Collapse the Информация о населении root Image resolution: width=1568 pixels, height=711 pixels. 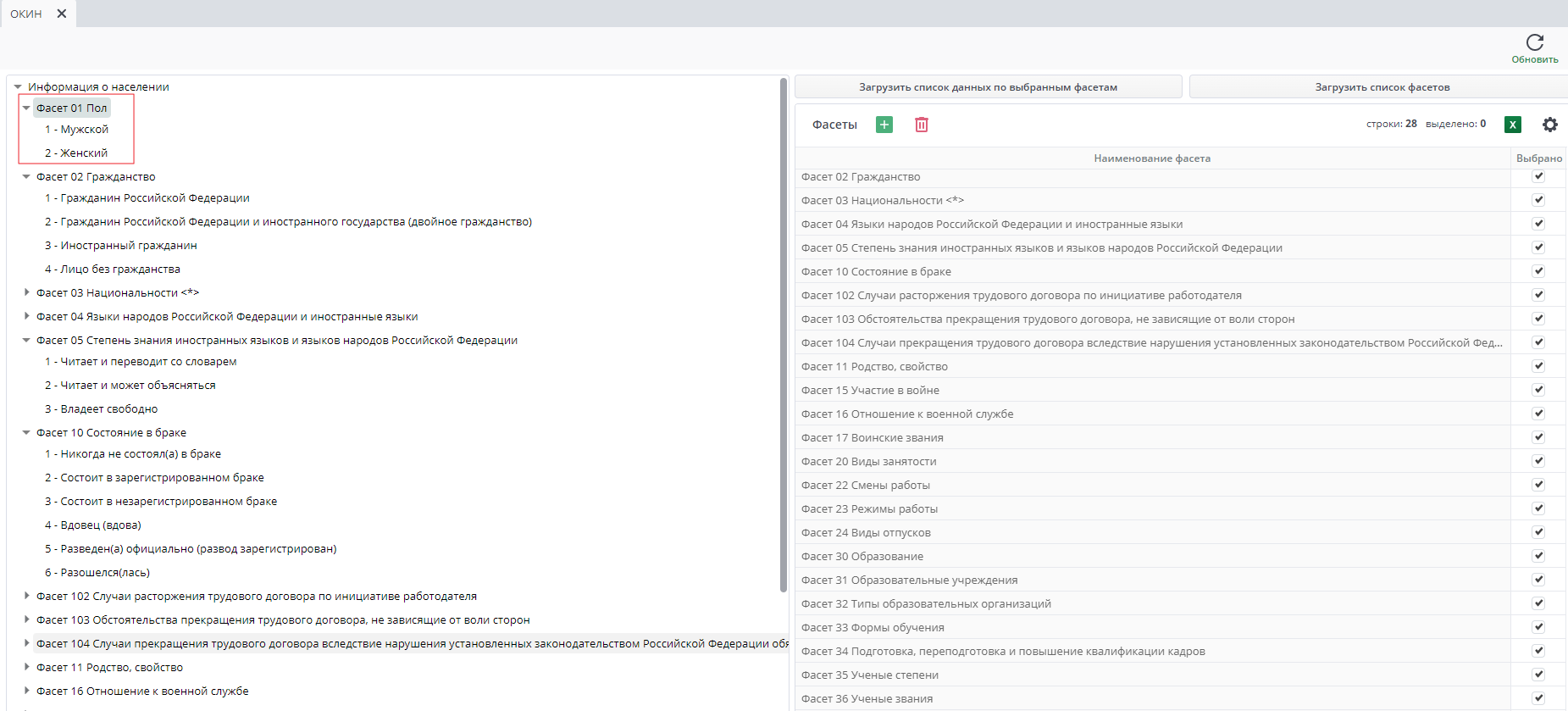[18, 86]
